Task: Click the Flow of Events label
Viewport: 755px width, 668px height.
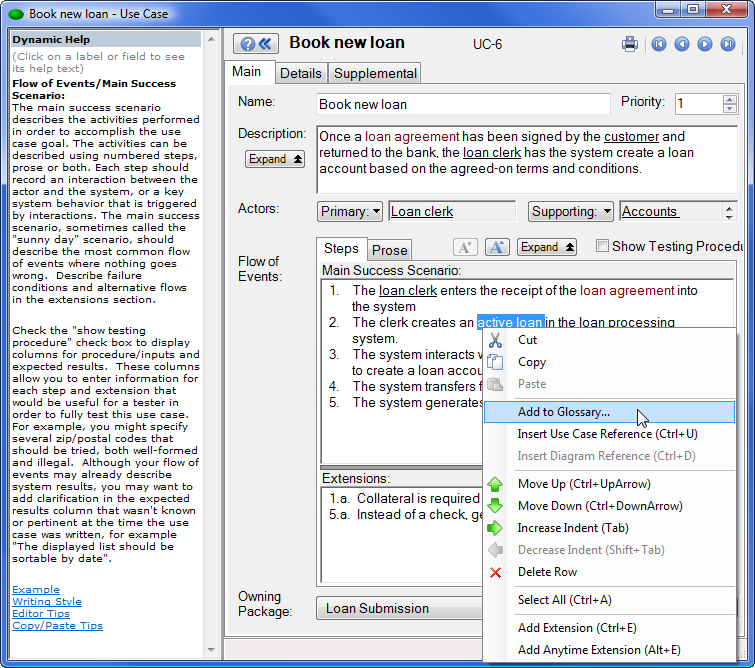Action: [260, 269]
